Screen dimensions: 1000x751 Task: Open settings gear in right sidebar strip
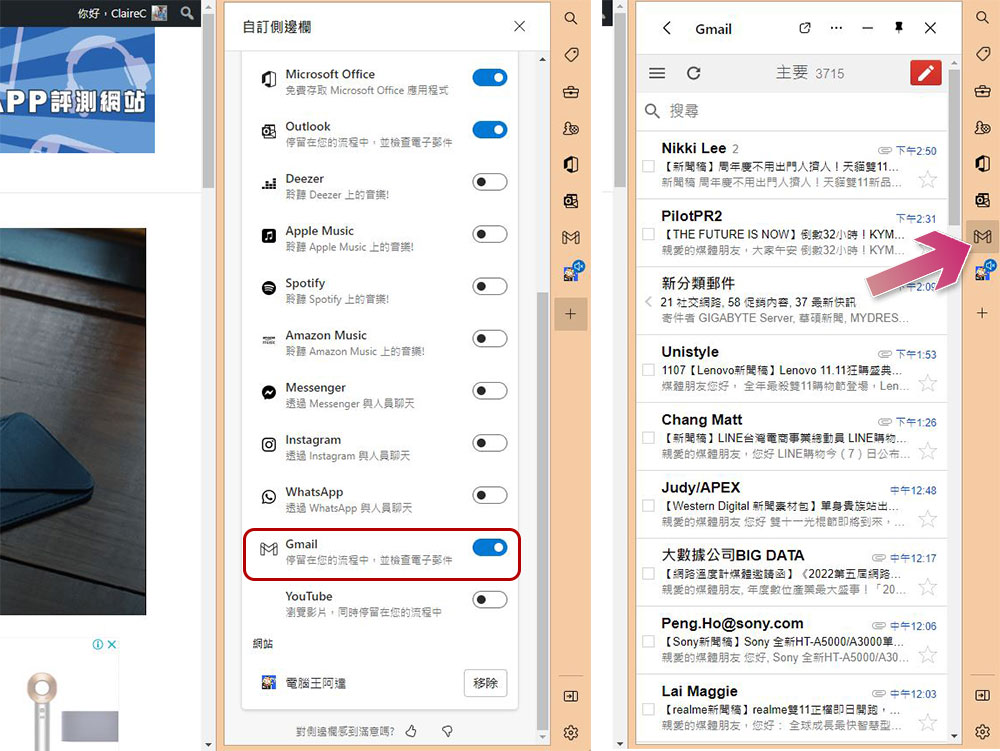pyautogui.click(x=982, y=732)
